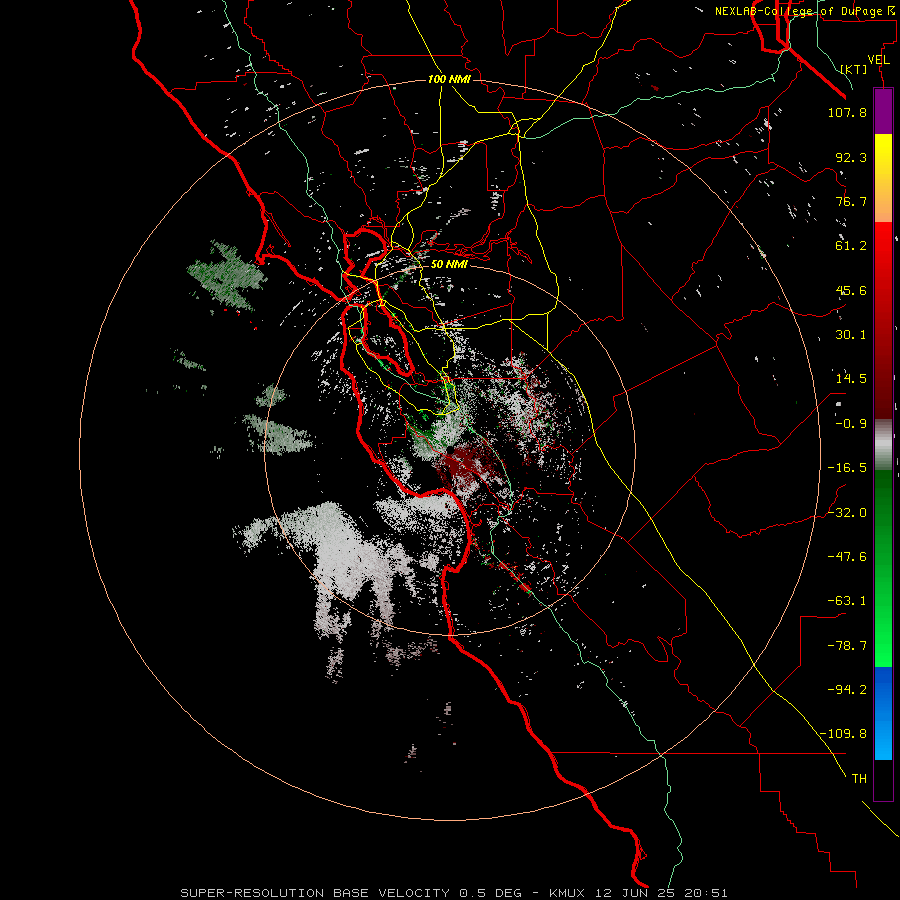Click the 61.2 legend value
This screenshot has width=900, height=900.
pyautogui.click(x=851, y=246)
